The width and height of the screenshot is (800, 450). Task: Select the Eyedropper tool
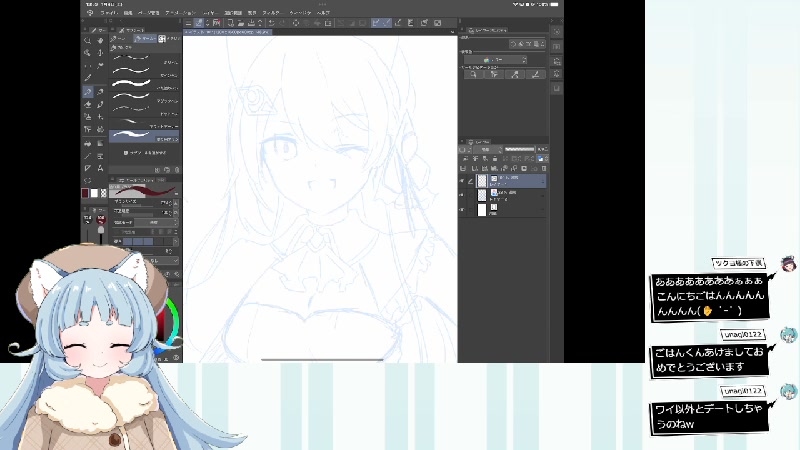pos(88,78)
